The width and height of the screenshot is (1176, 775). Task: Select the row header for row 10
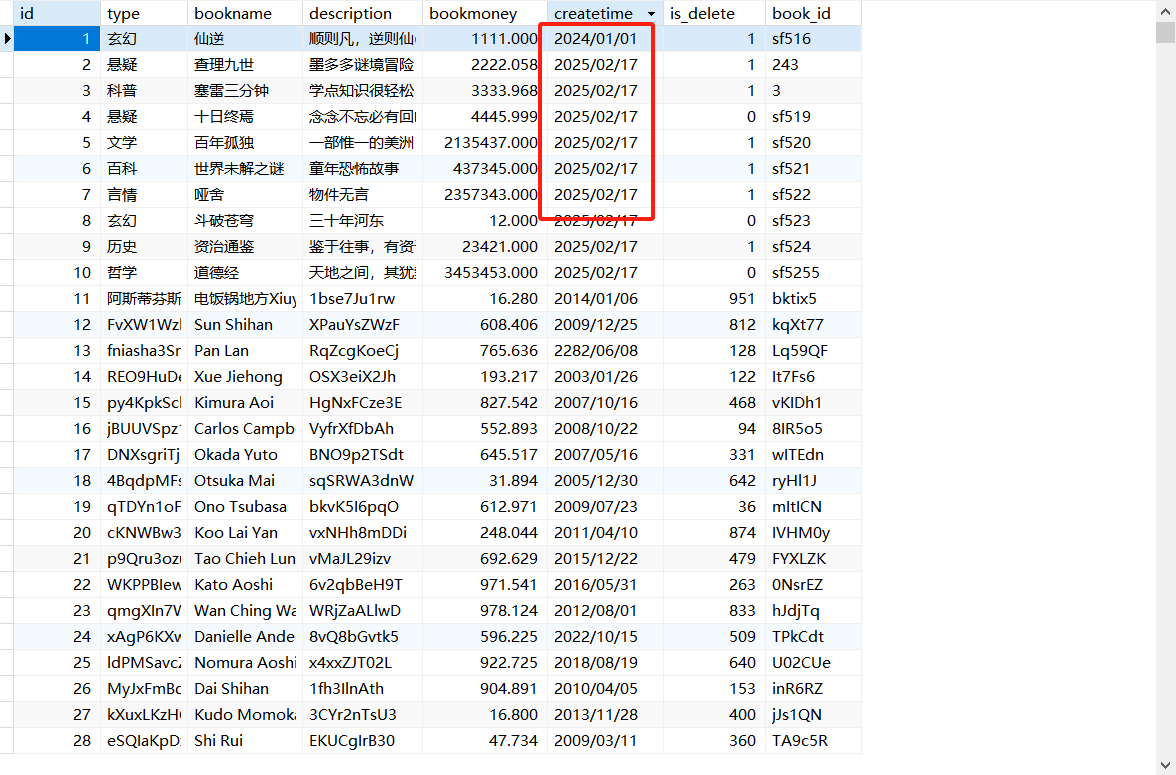8,272
